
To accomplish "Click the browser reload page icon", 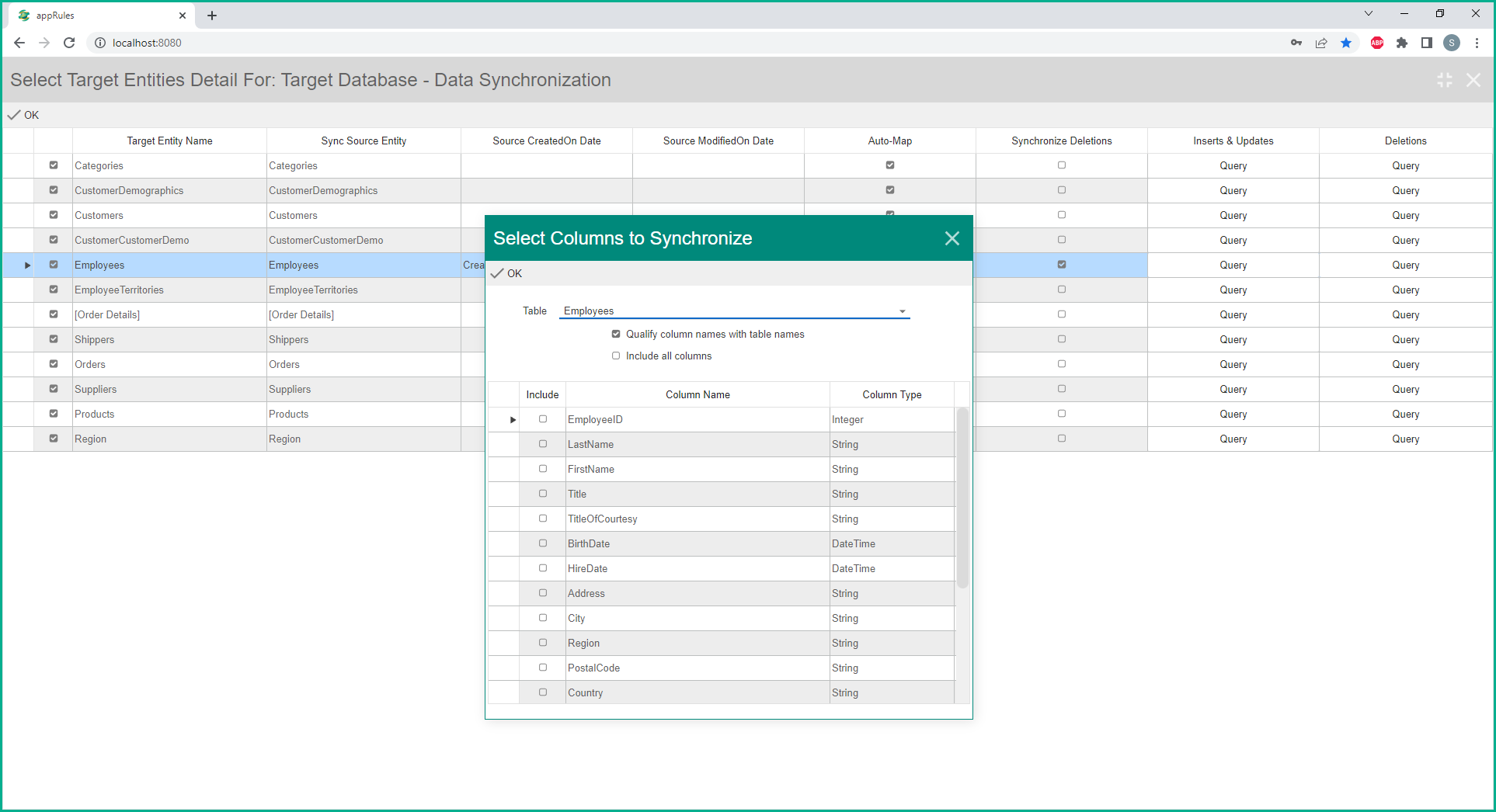I will (69, 43).
